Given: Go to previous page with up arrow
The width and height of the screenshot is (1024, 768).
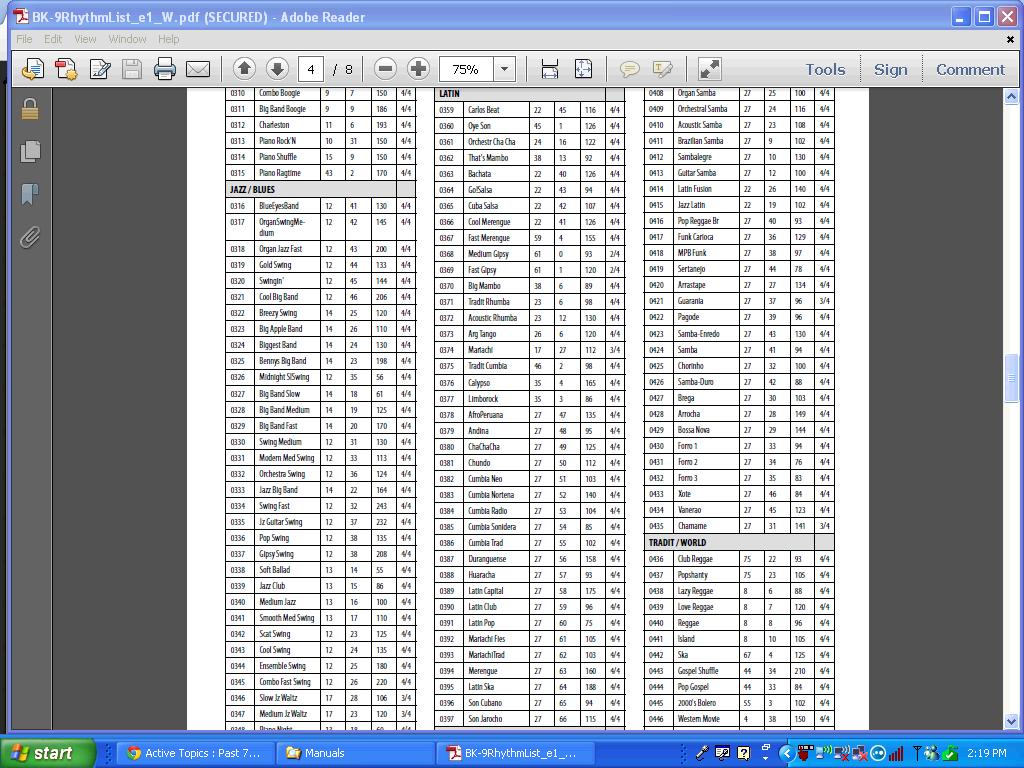Looking at the screenshot, I should tap(244, 69).
